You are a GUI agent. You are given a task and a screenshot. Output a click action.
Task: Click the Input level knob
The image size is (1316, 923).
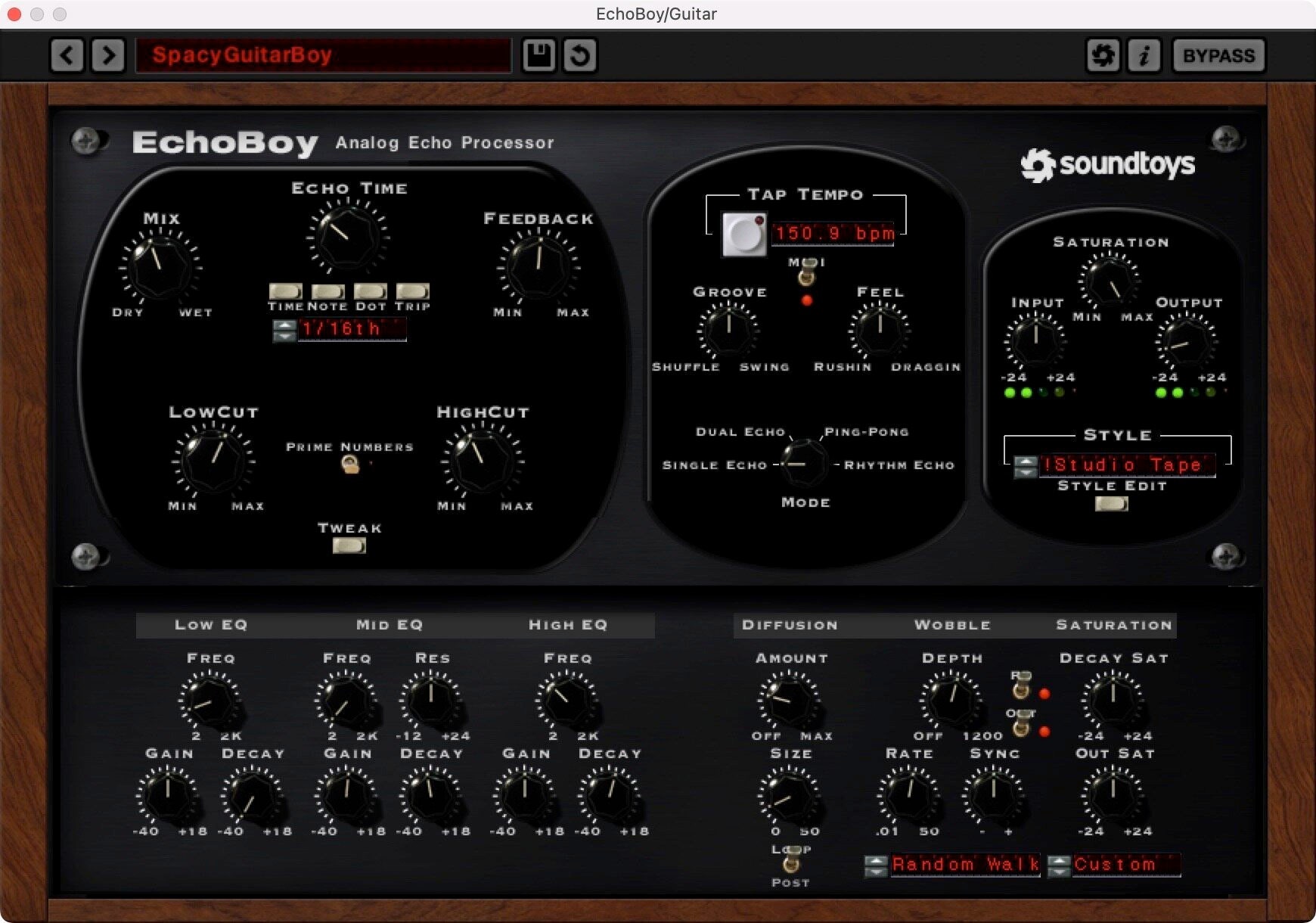point(1035,342)
